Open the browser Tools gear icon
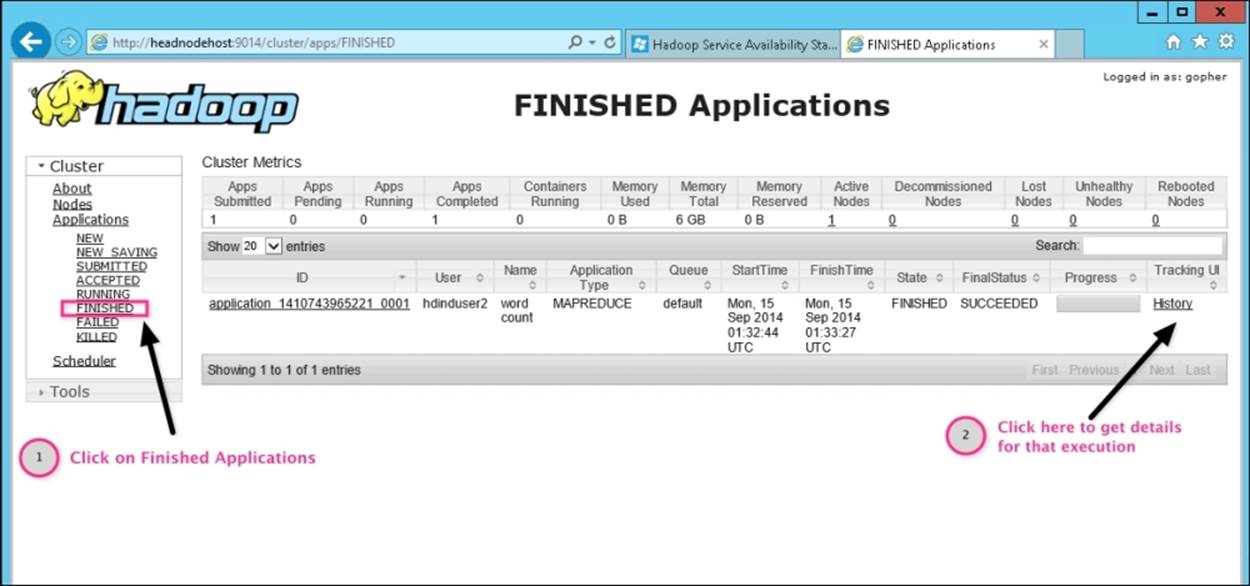The image size is (1250, 586). (1224, 42)
